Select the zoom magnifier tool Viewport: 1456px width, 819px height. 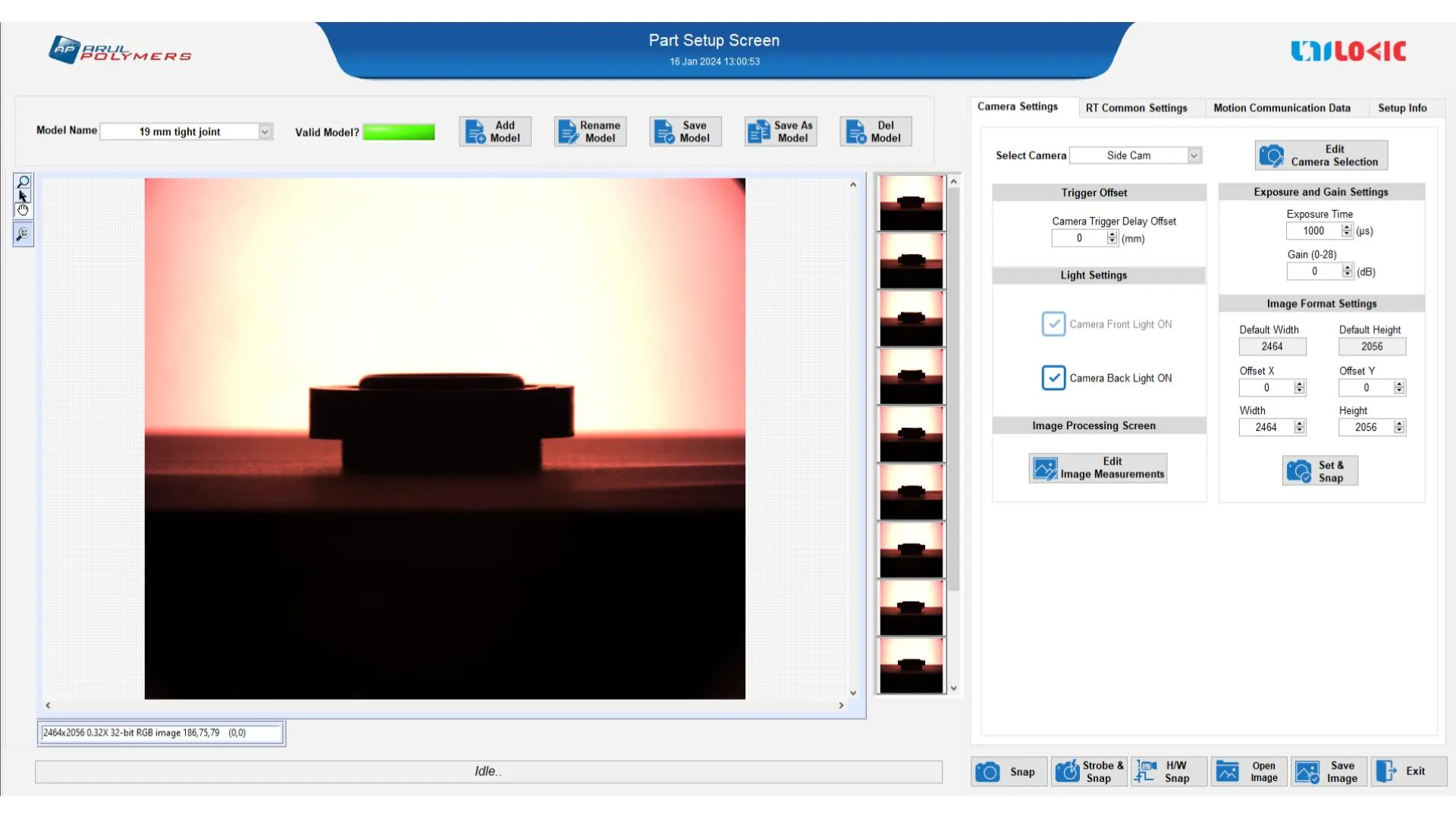[x=23, y=182]
